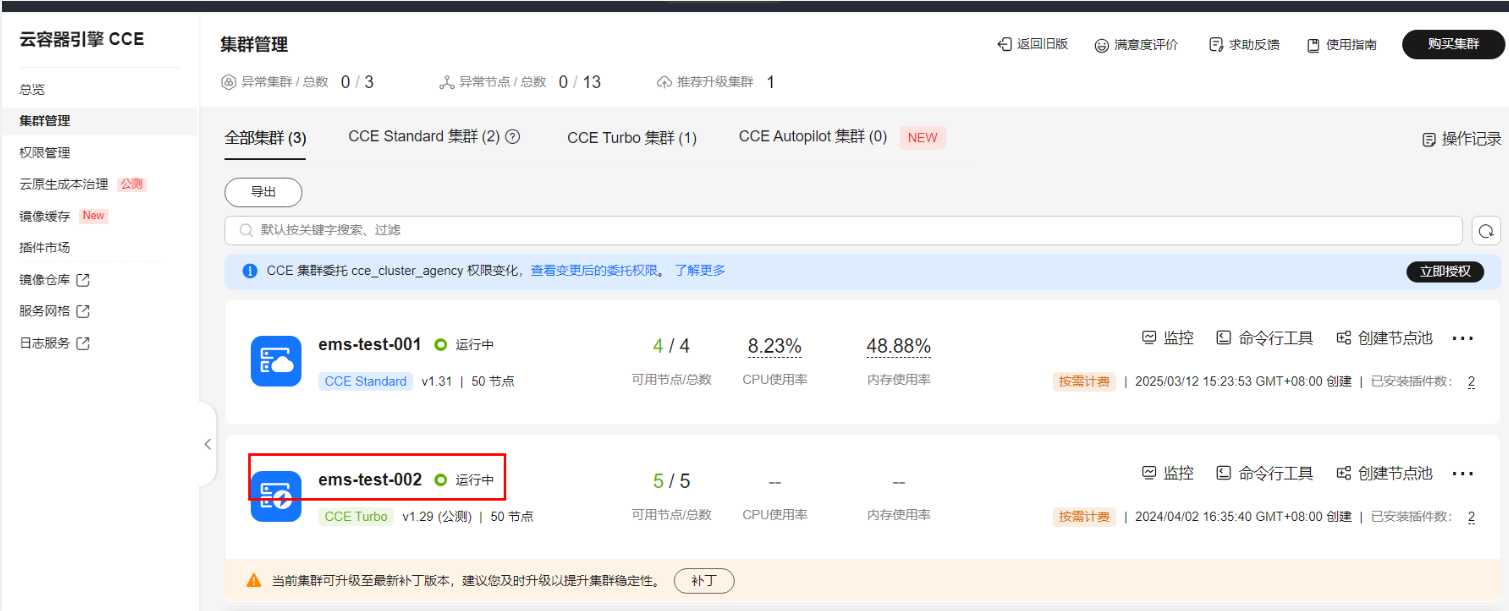Click installed plugin count for ems-test-002
The height and width of the screenshot is (611, 1509).
click(x=1471, y=517)
